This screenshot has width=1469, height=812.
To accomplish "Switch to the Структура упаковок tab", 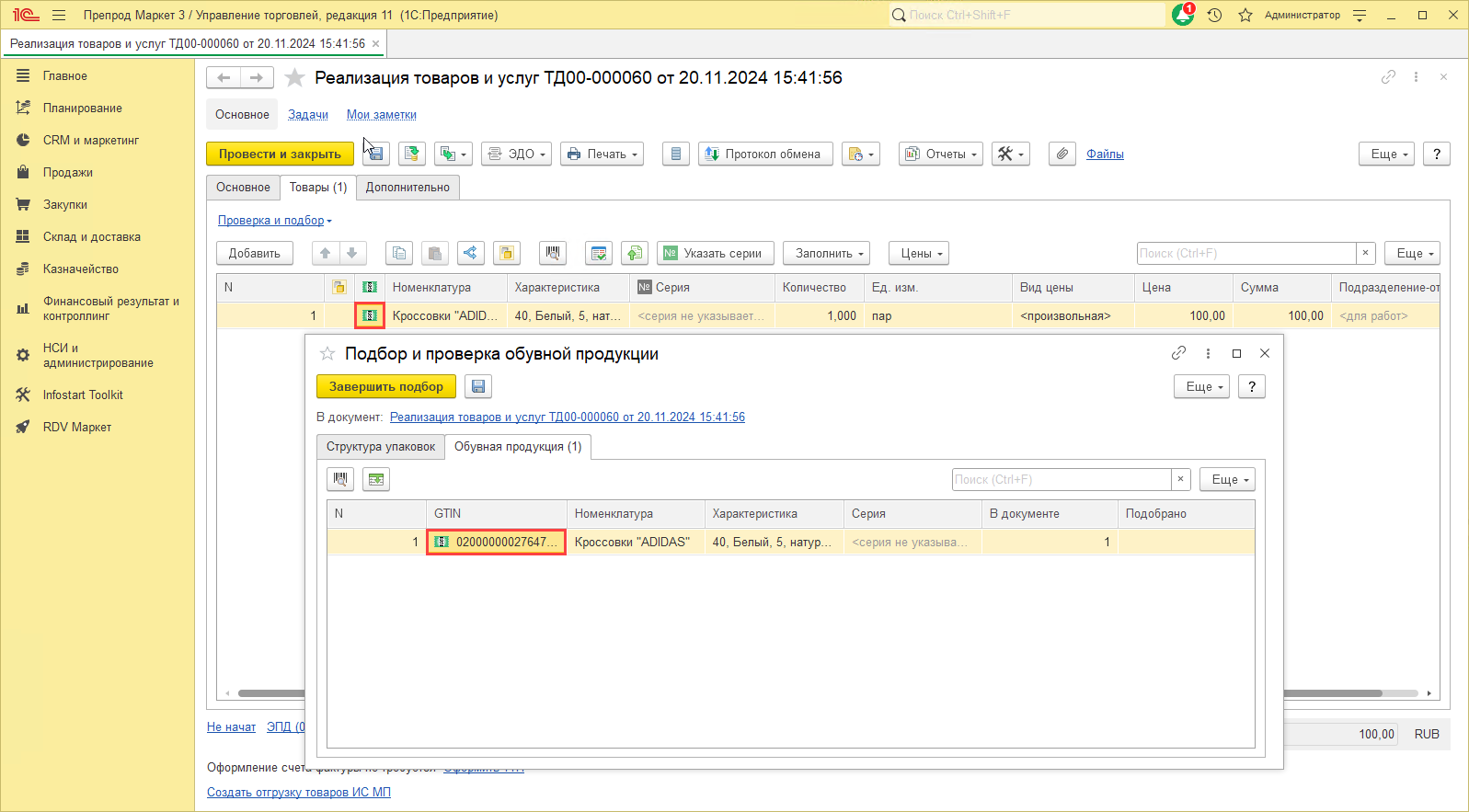I will [x=381, y=447].
